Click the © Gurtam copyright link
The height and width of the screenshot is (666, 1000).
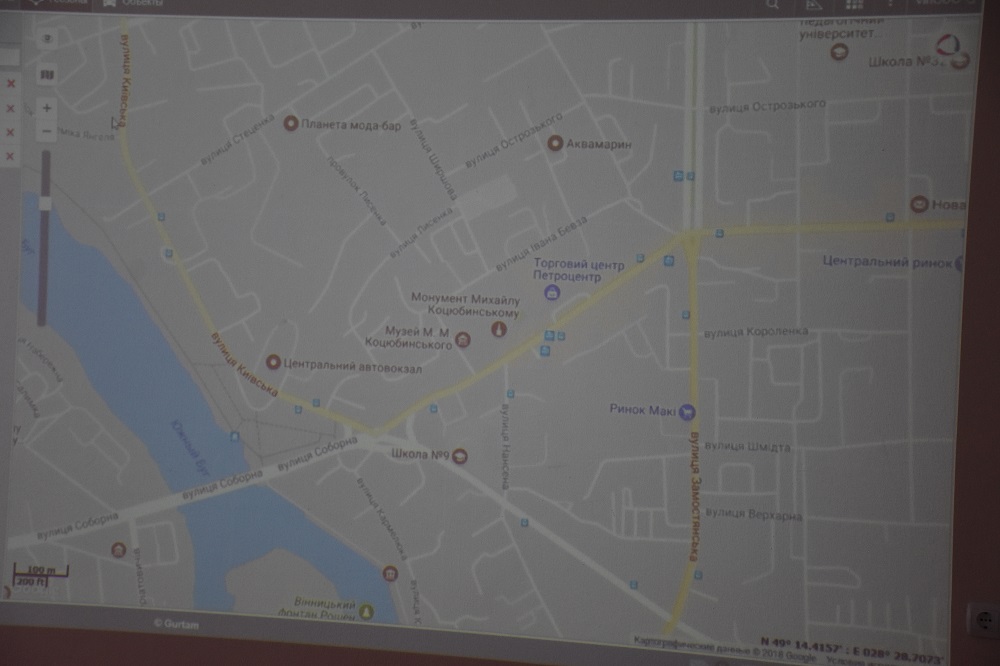176,624
